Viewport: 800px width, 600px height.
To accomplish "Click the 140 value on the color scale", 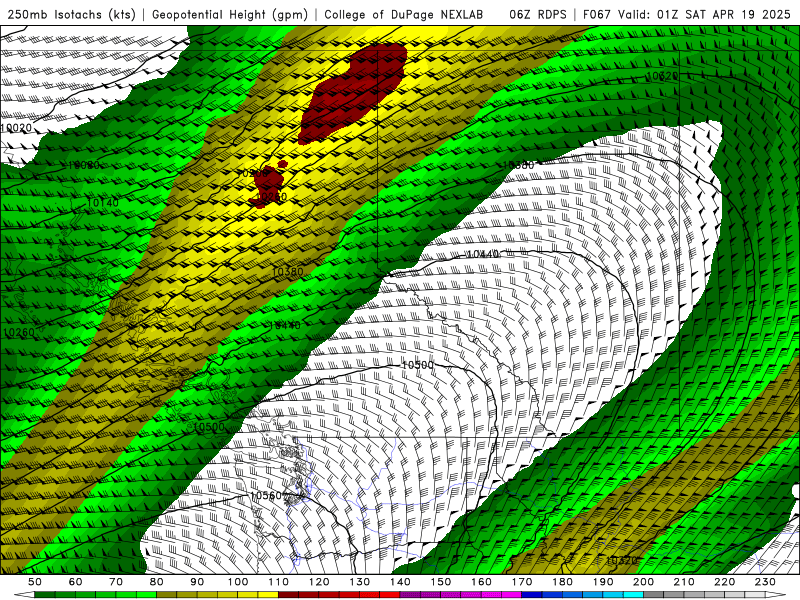I will tap(400, 582).
